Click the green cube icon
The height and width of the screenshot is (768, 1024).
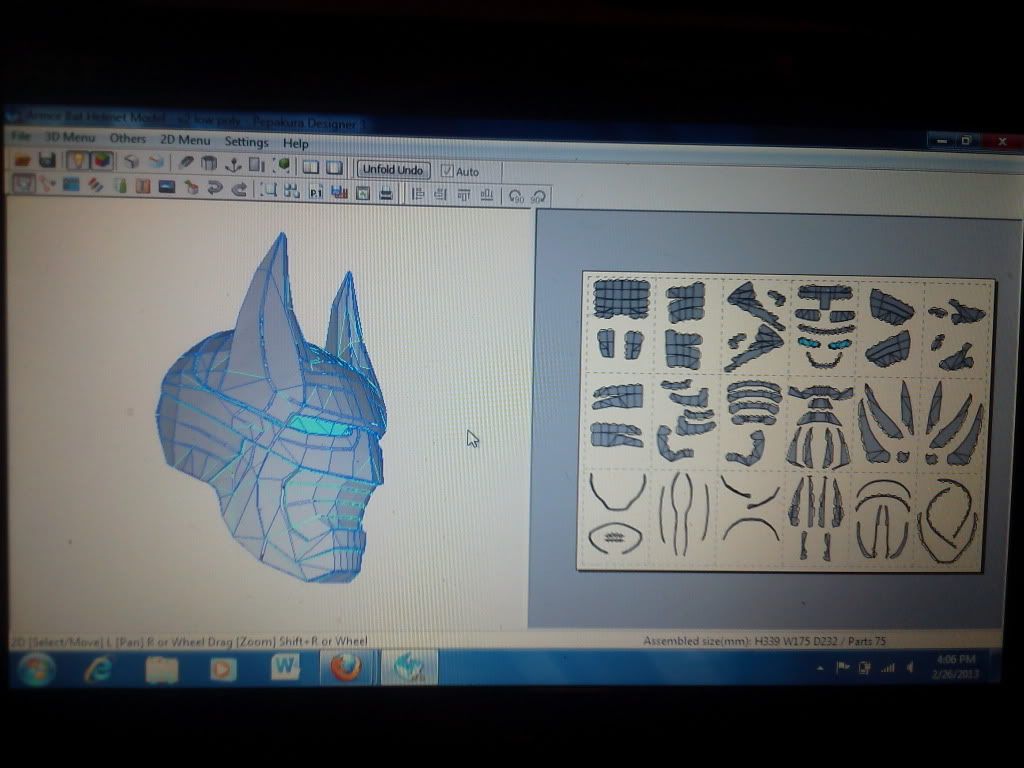[283, 166]
